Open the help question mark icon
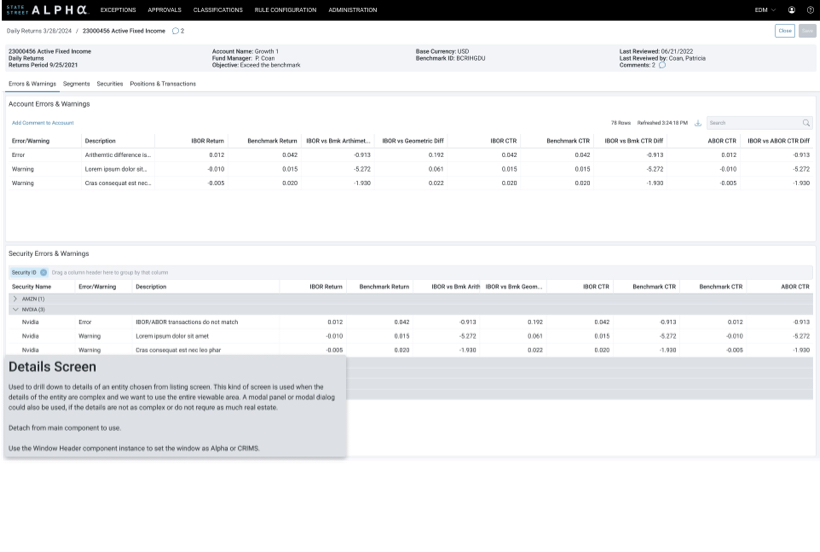Screen dimensions: 820x552 [x=810, y=10]
